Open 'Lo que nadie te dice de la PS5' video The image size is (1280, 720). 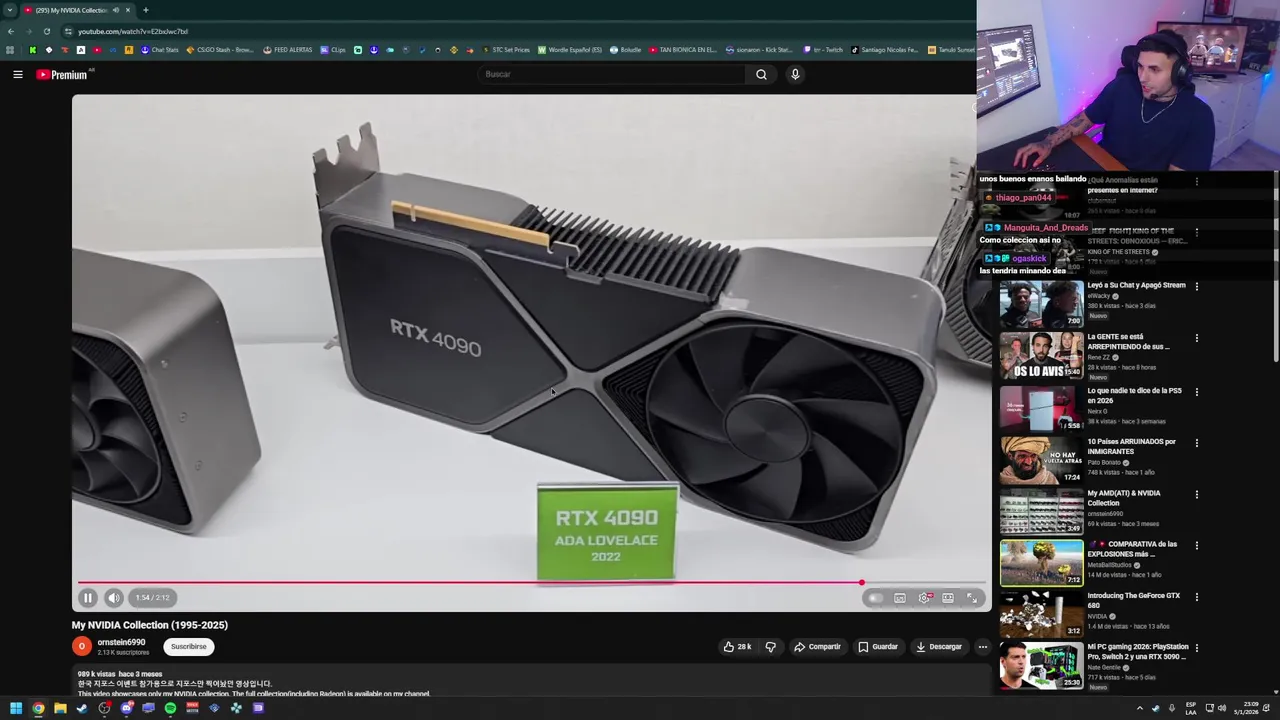coord(1134,396)
